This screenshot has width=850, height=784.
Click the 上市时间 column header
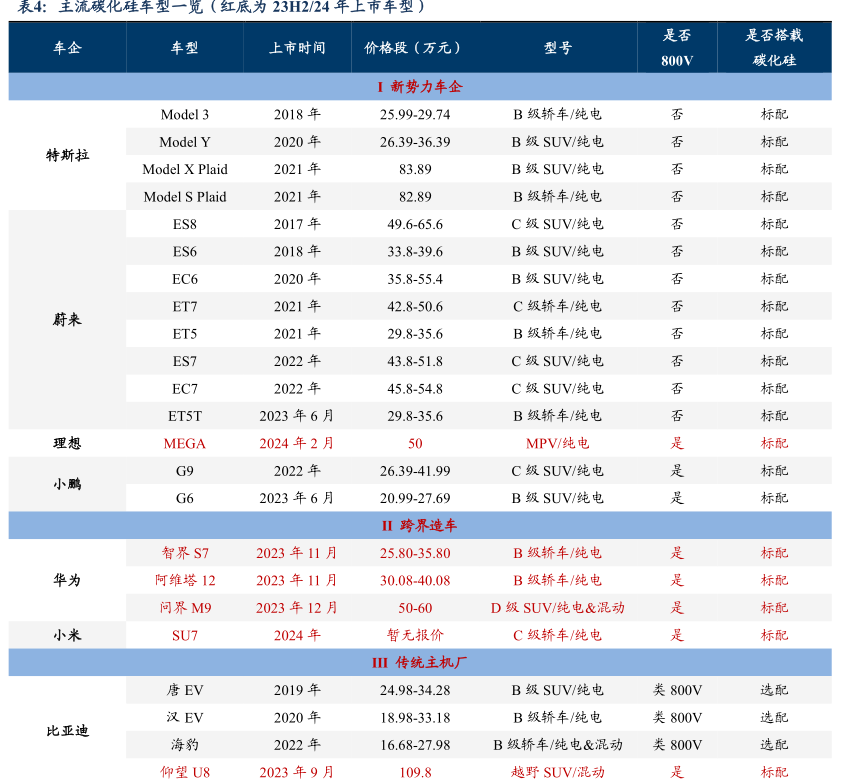tap(297, 48)
